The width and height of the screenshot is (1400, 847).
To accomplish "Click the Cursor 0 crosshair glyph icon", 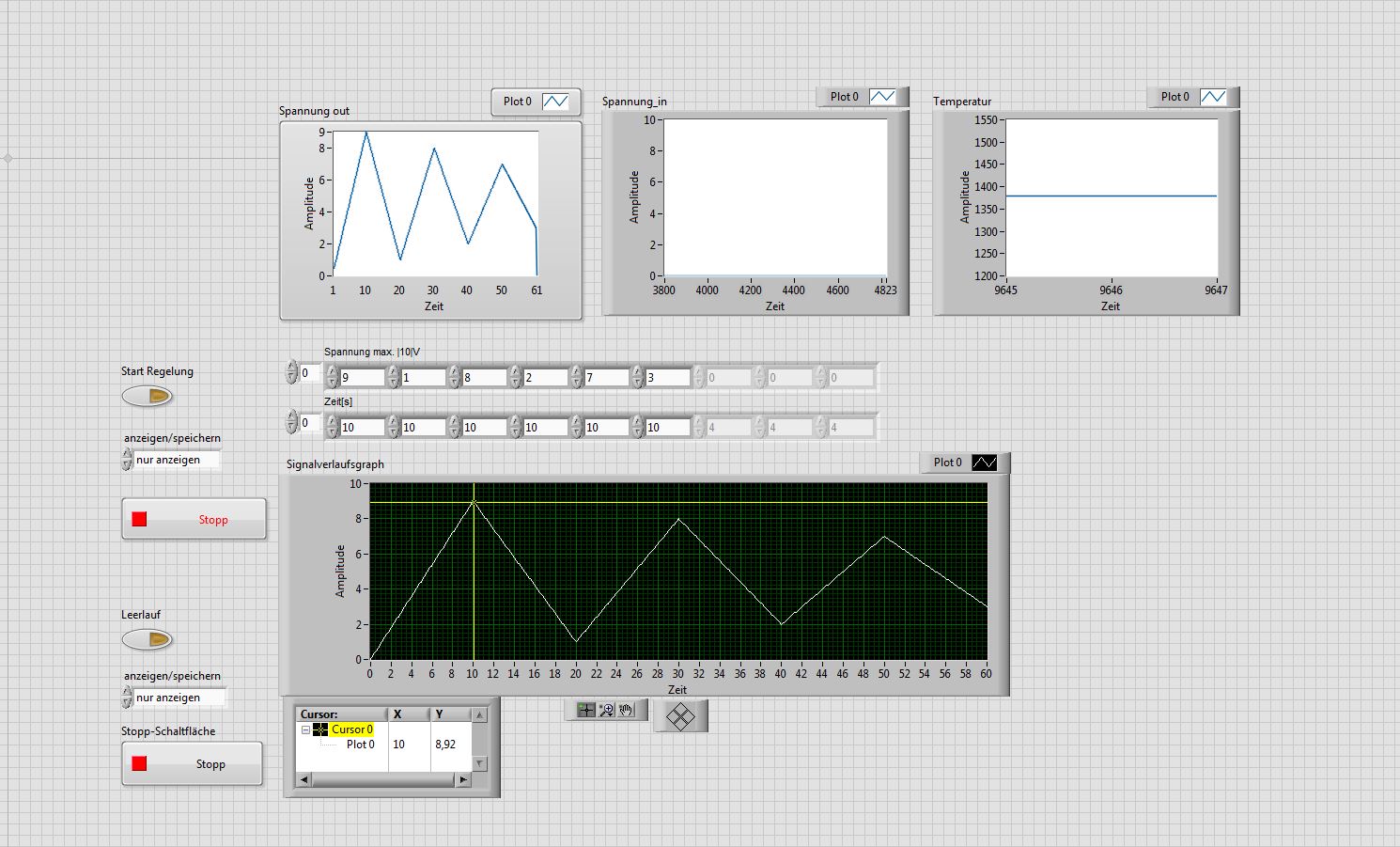I will point(320,729).
